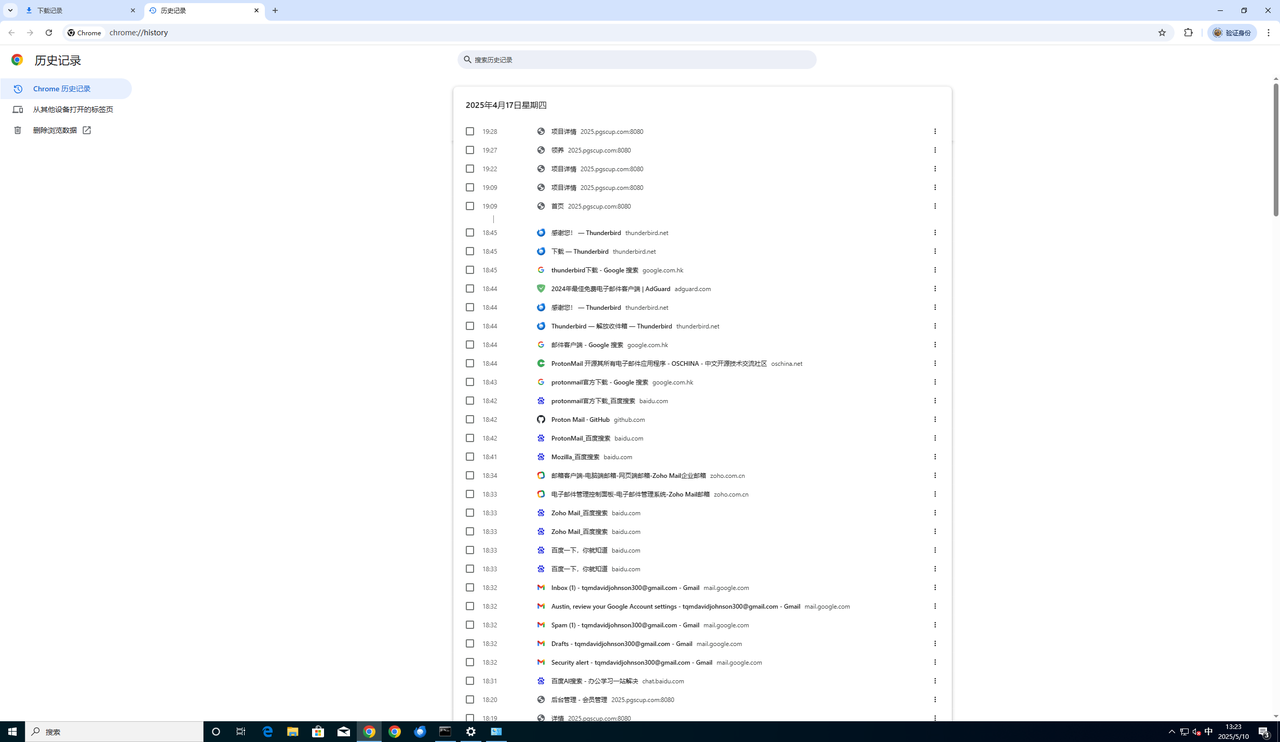Click the Chrome logo beside 历史记录 heading

[17, 60]
